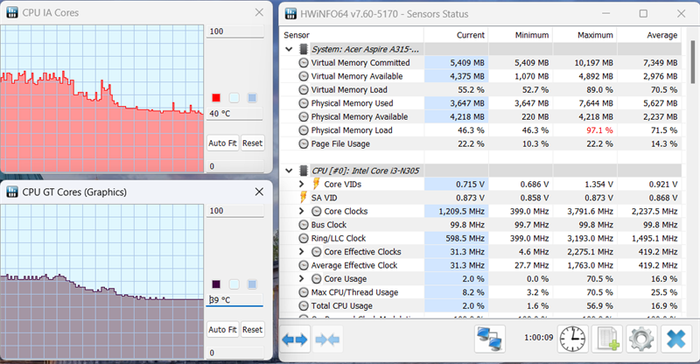Click the SA VID lightning bolt icon

click(x=304, y=197)
